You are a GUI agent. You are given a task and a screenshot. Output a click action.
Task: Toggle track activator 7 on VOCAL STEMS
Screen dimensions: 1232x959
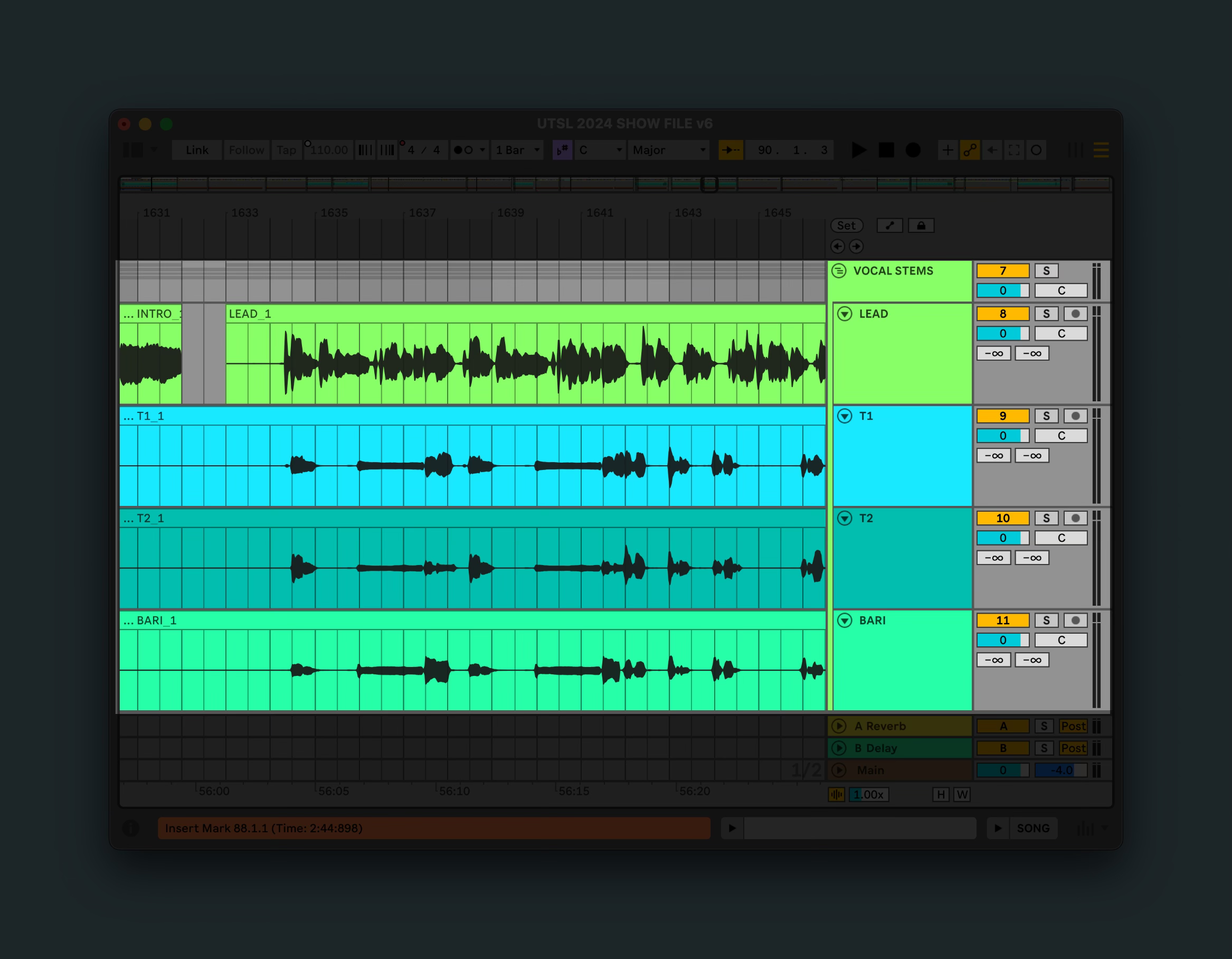[1002, 270]
